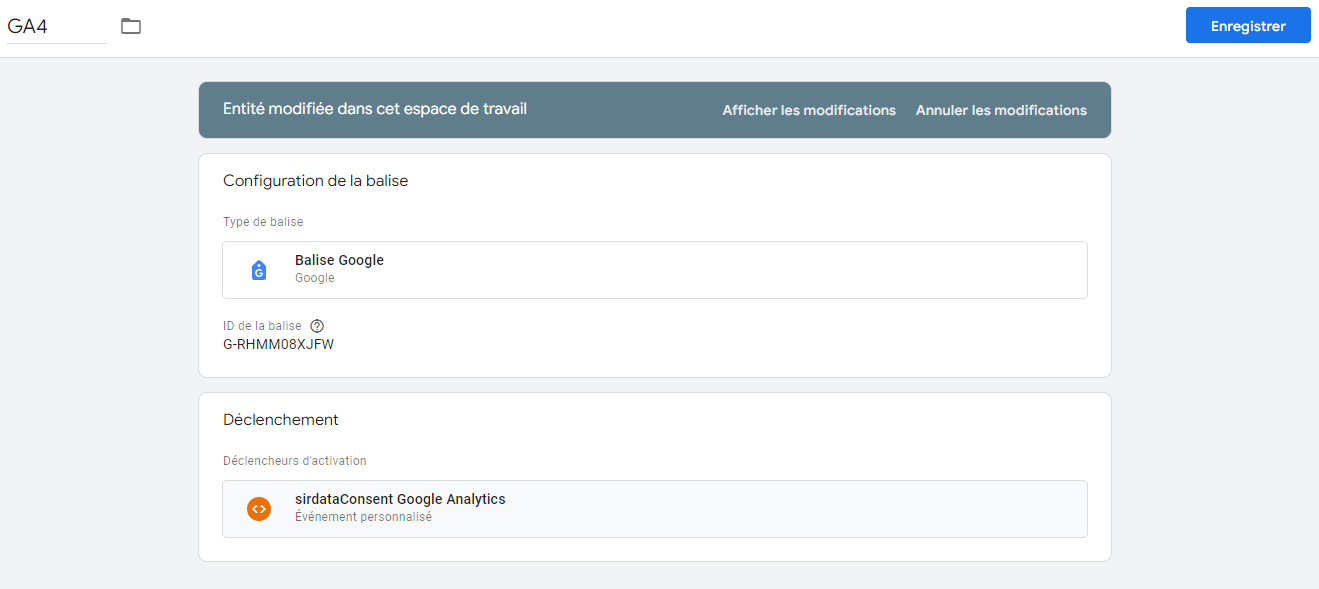Click the tag ID value G-RHMM08XJFW
Screen dimensions: 1319x589
[278, 345]
